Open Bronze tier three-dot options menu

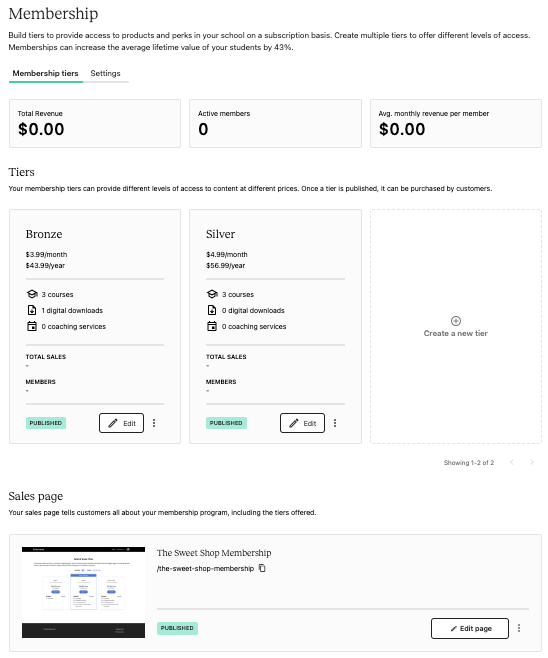154,423
